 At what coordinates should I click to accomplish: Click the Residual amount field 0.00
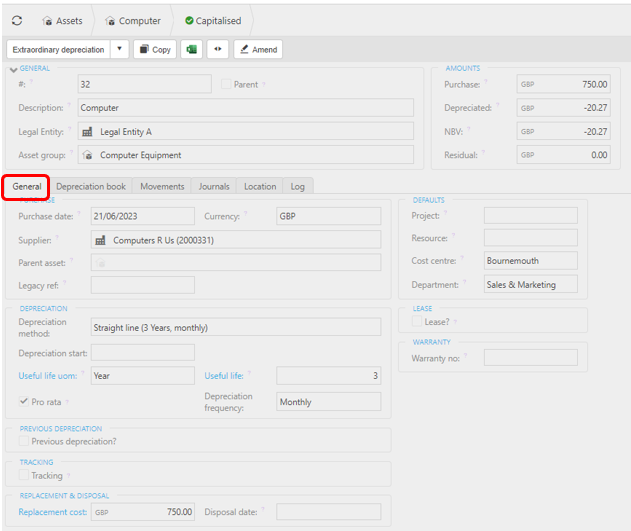(x=563, y=155)
